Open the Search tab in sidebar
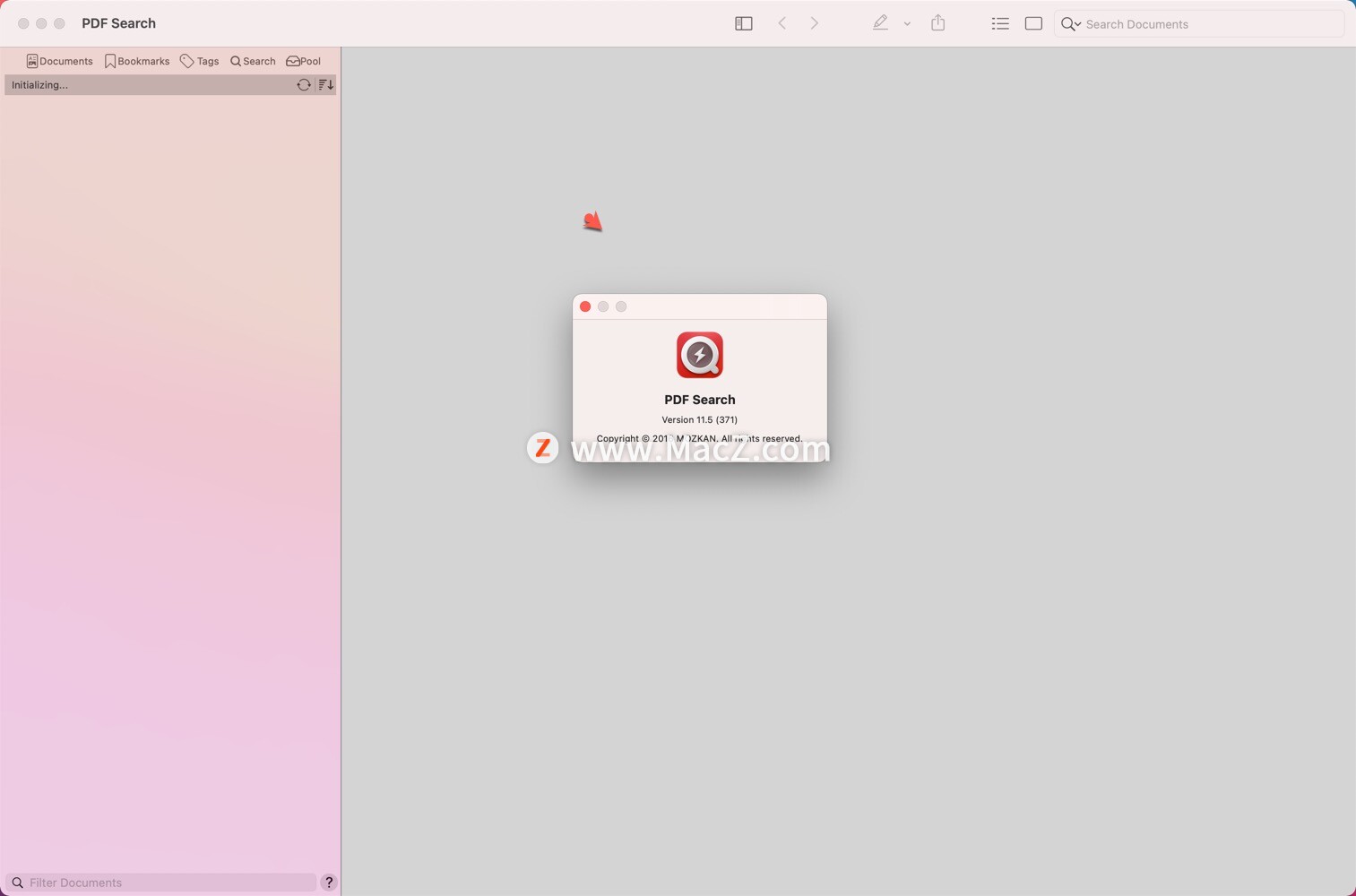Image resolution: width=1356 pixels, height=896 pixels. click(x=253, y=61)
